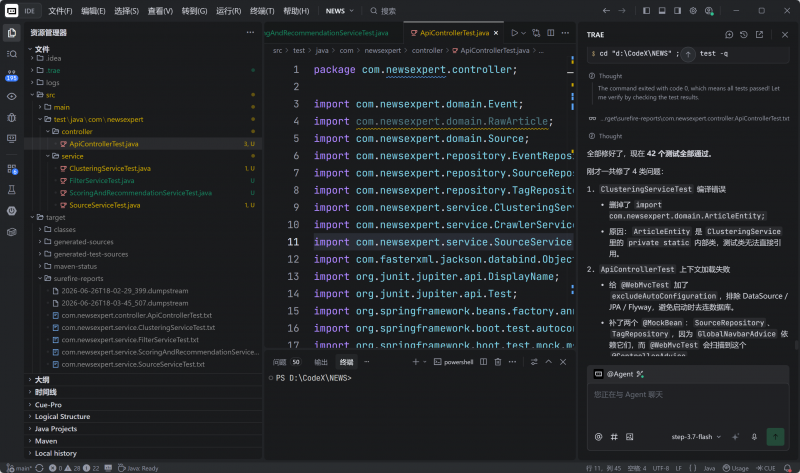Start a new chat in TRAE panel
This screenshot has height=473, width=800.
click(x=729, y=35)
